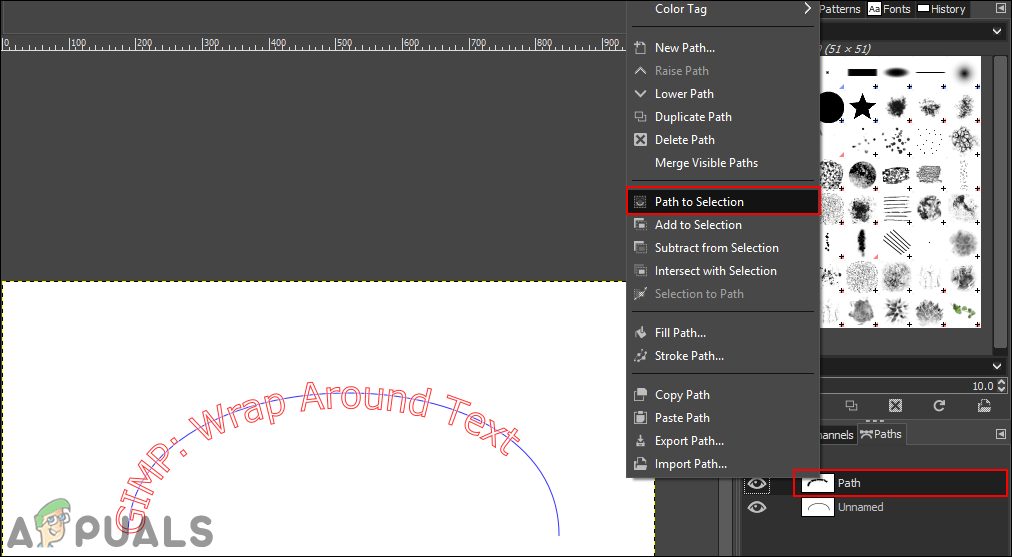1012x557 pixels.
Task: Click the Delete brush icon
Action: tap(895, 406)
